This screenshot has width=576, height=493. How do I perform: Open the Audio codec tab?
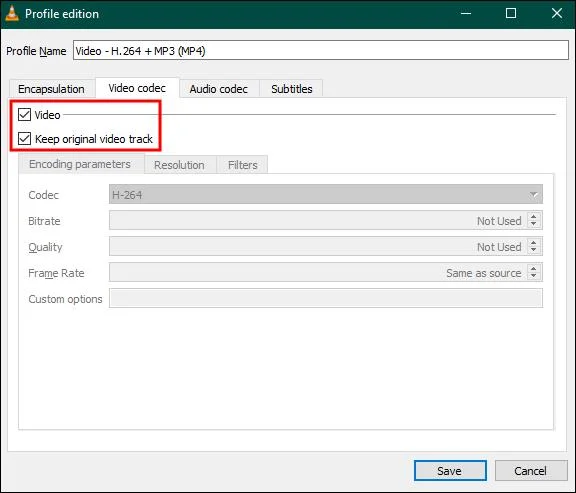tap(219, 89)
